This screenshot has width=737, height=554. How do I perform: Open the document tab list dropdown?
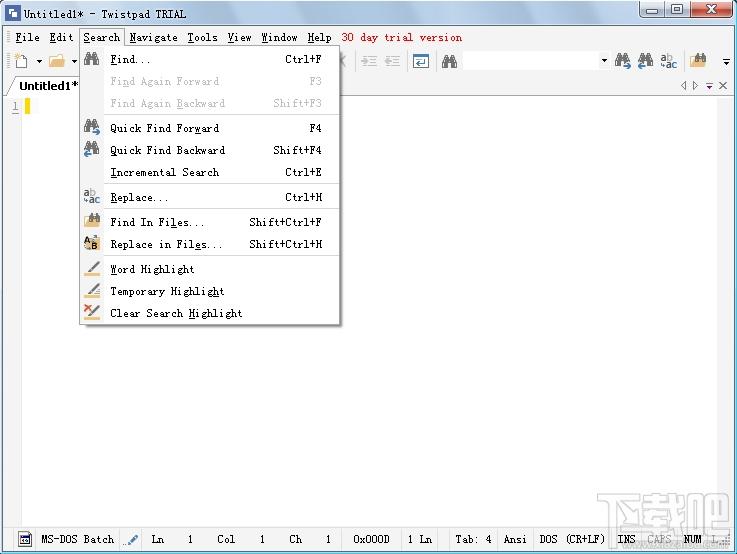(709, 86)
